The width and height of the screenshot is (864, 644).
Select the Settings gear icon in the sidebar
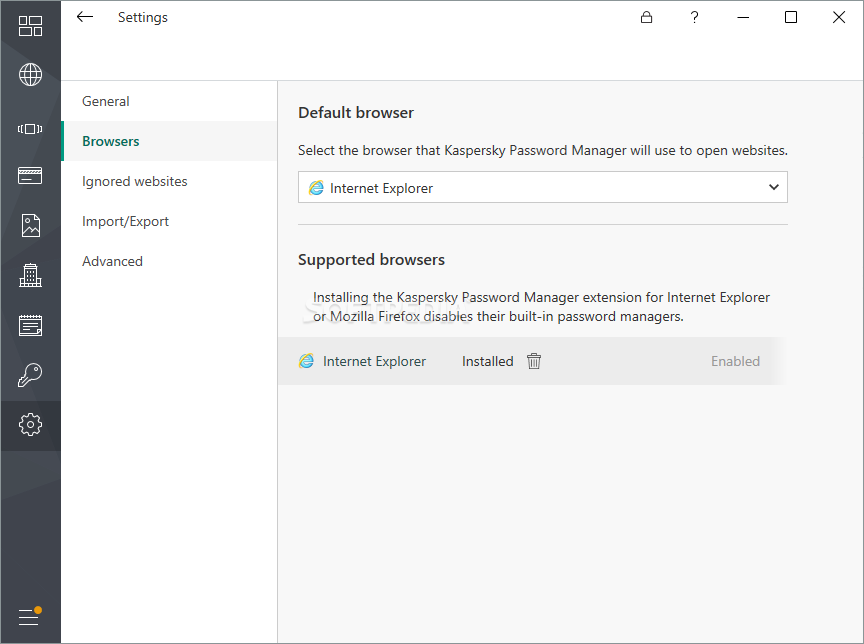(30, 425)
